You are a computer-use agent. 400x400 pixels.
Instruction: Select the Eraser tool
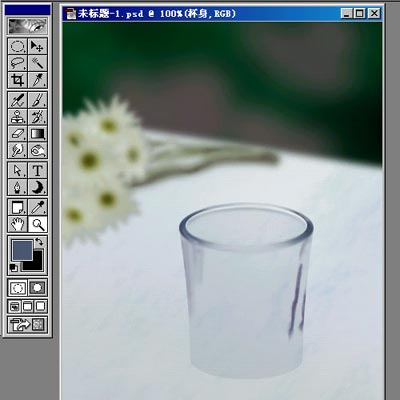17,134
